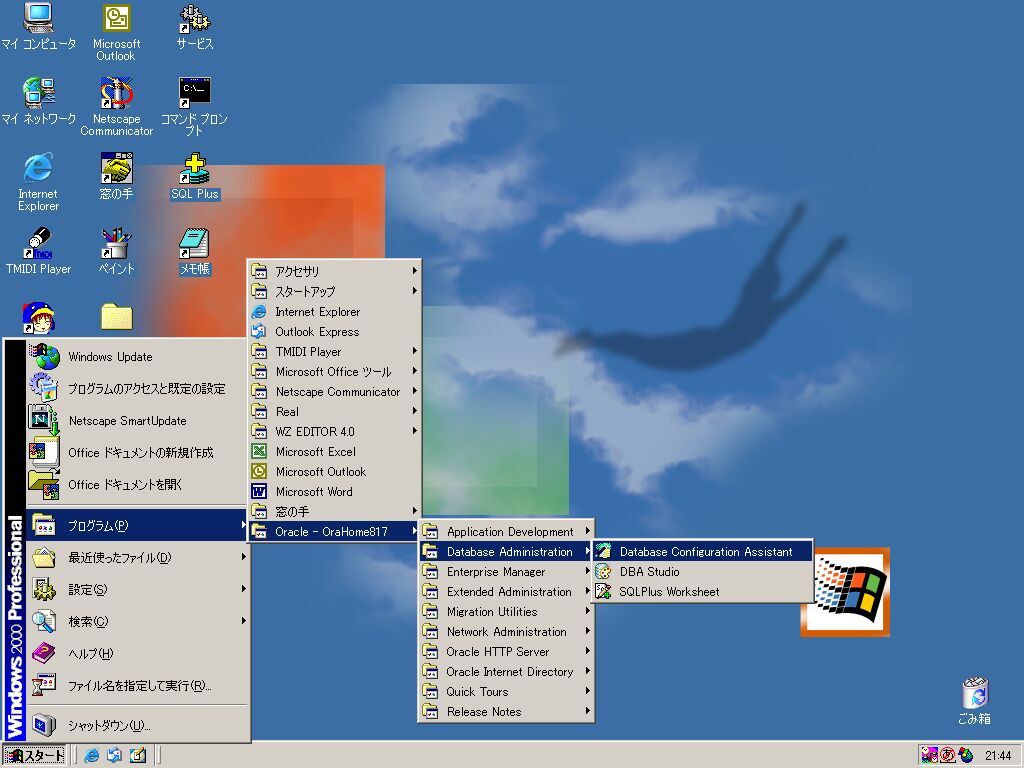Click the clock showing 21:44

(998, 756)
